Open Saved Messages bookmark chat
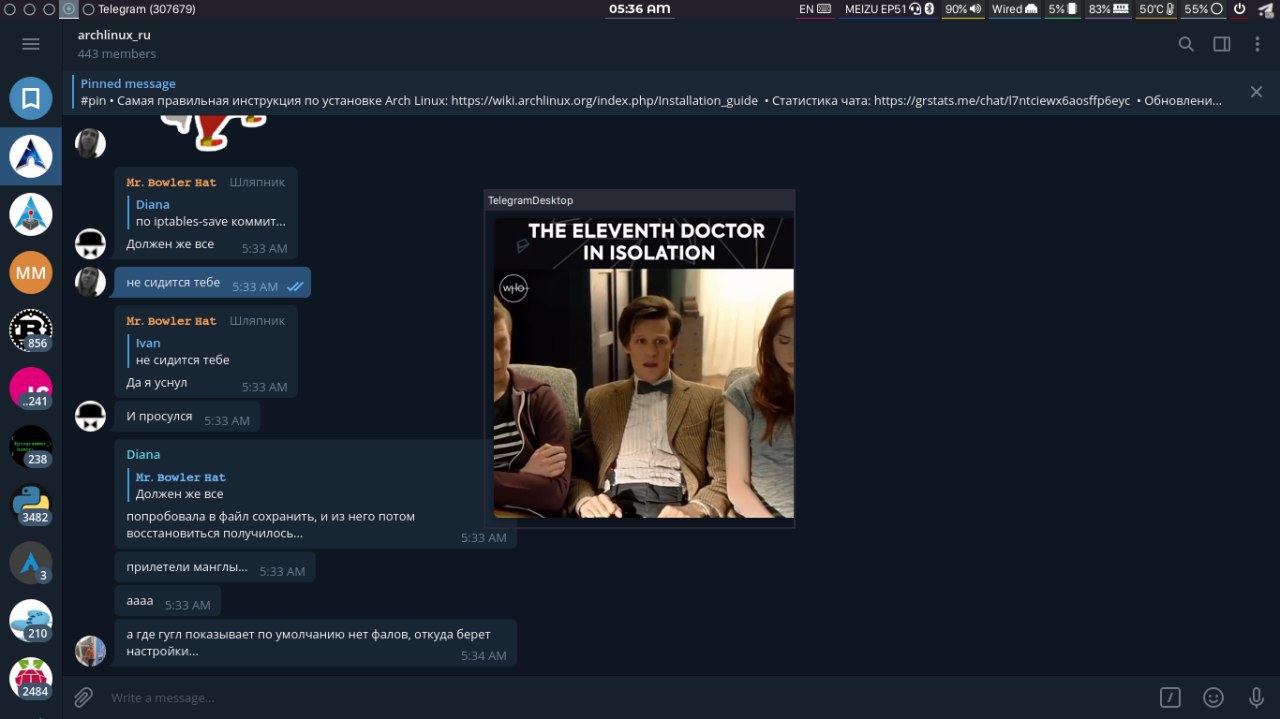The height and width of the screenshot is (719, 1280). (31, 98)
